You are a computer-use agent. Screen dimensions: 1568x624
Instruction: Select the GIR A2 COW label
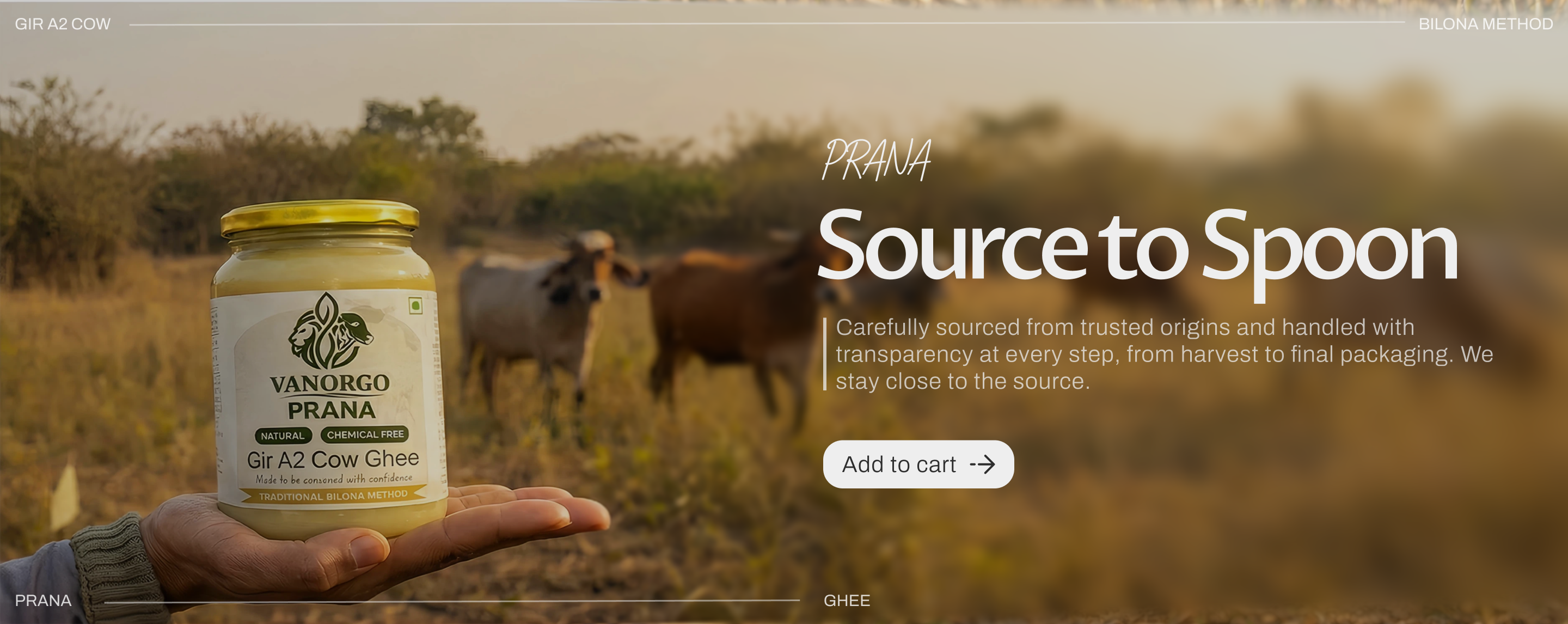(x=63, y=25)
